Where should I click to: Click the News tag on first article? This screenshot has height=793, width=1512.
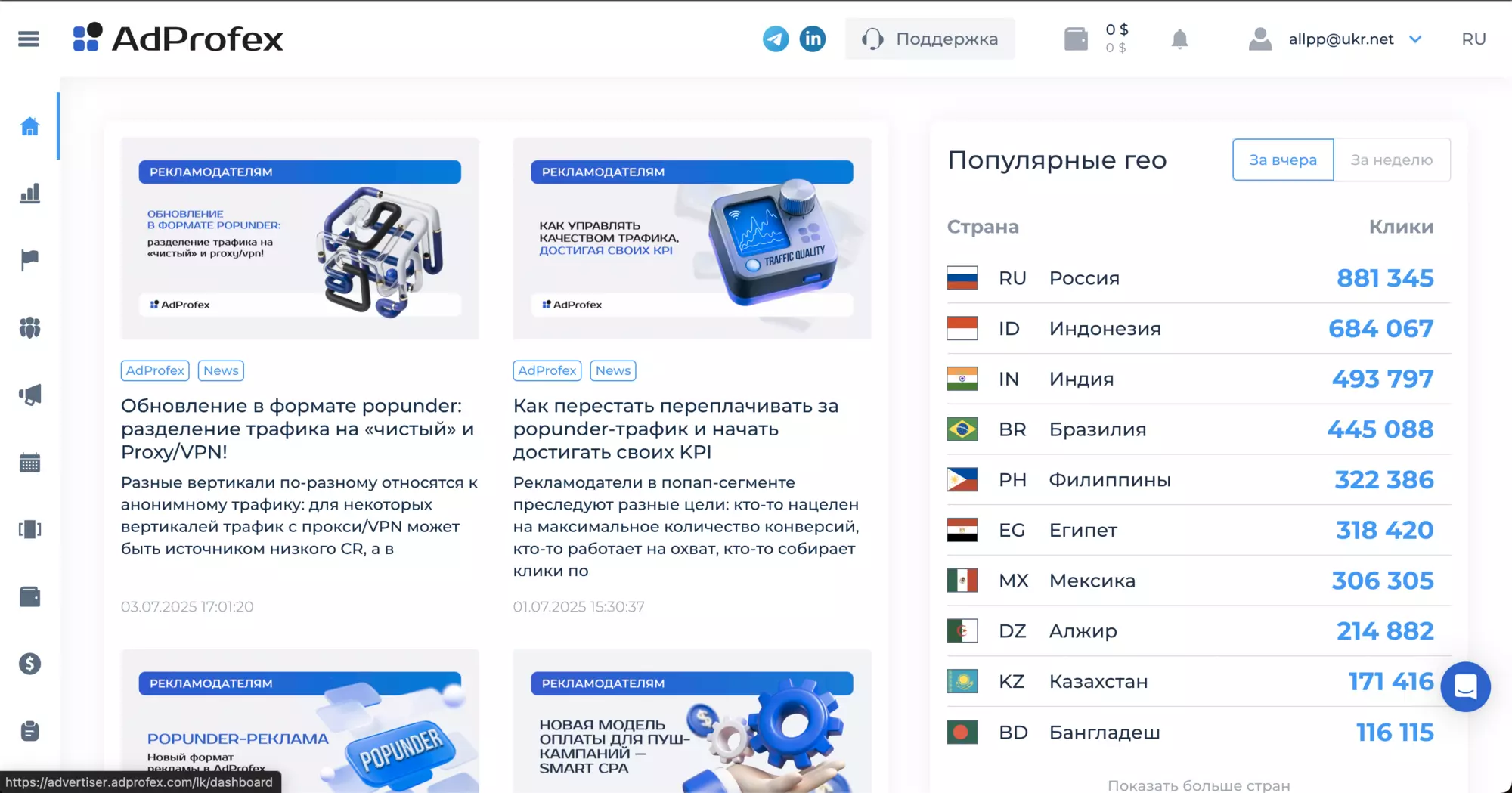221,370
